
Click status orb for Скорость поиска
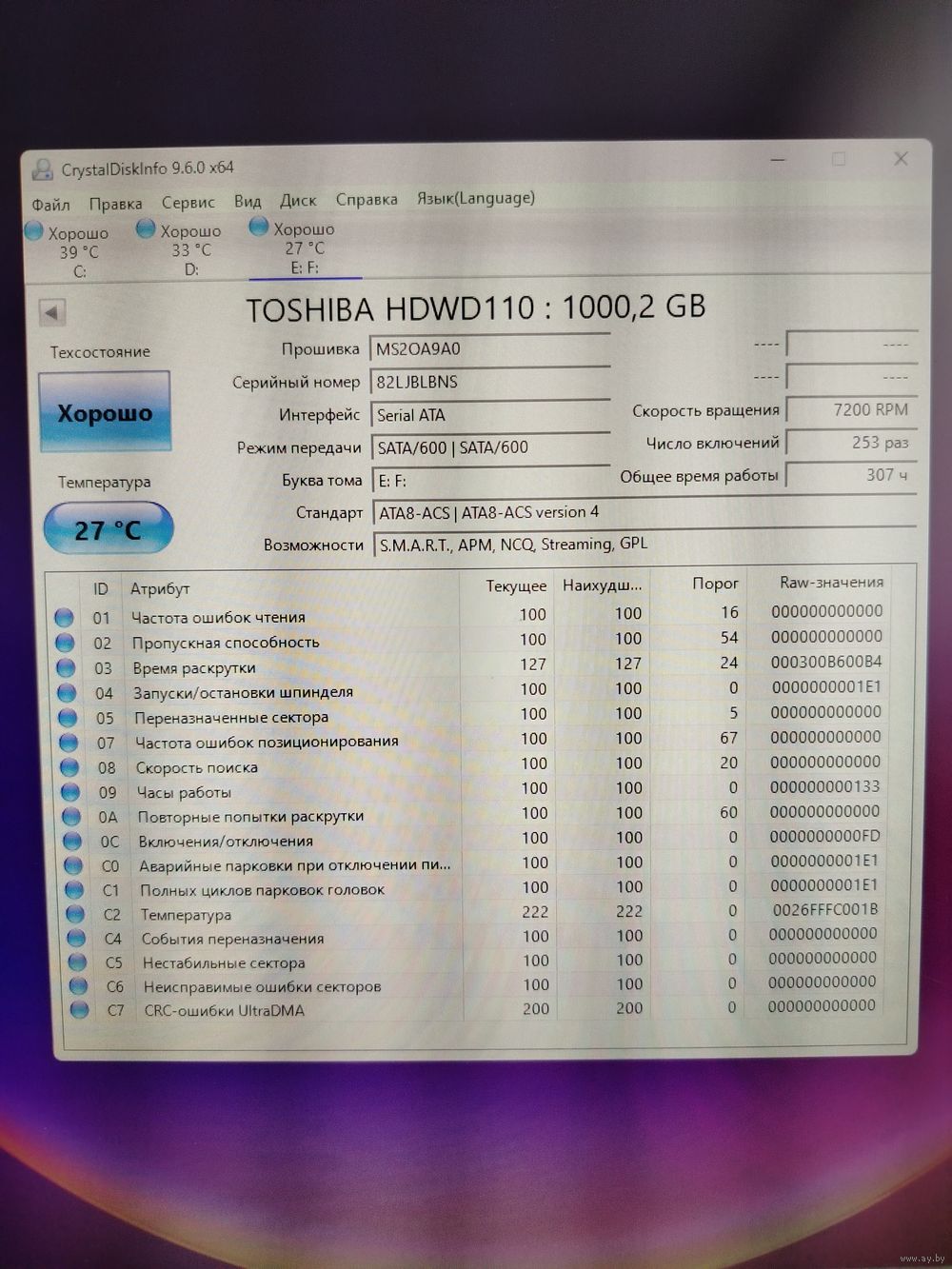[69, 767]
